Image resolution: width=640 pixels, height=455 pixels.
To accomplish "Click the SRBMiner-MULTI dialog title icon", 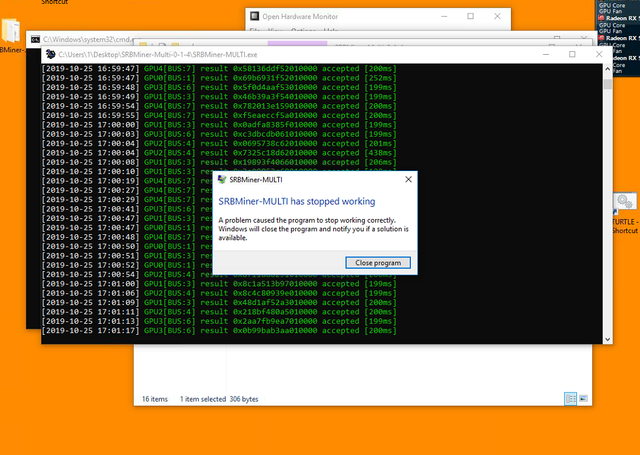I will coord(222,180).
